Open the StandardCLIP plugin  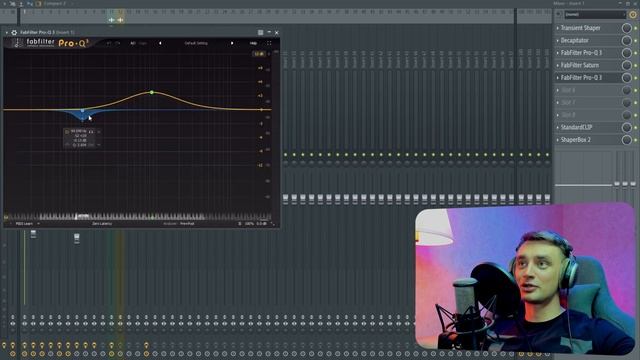pos(576,127)
